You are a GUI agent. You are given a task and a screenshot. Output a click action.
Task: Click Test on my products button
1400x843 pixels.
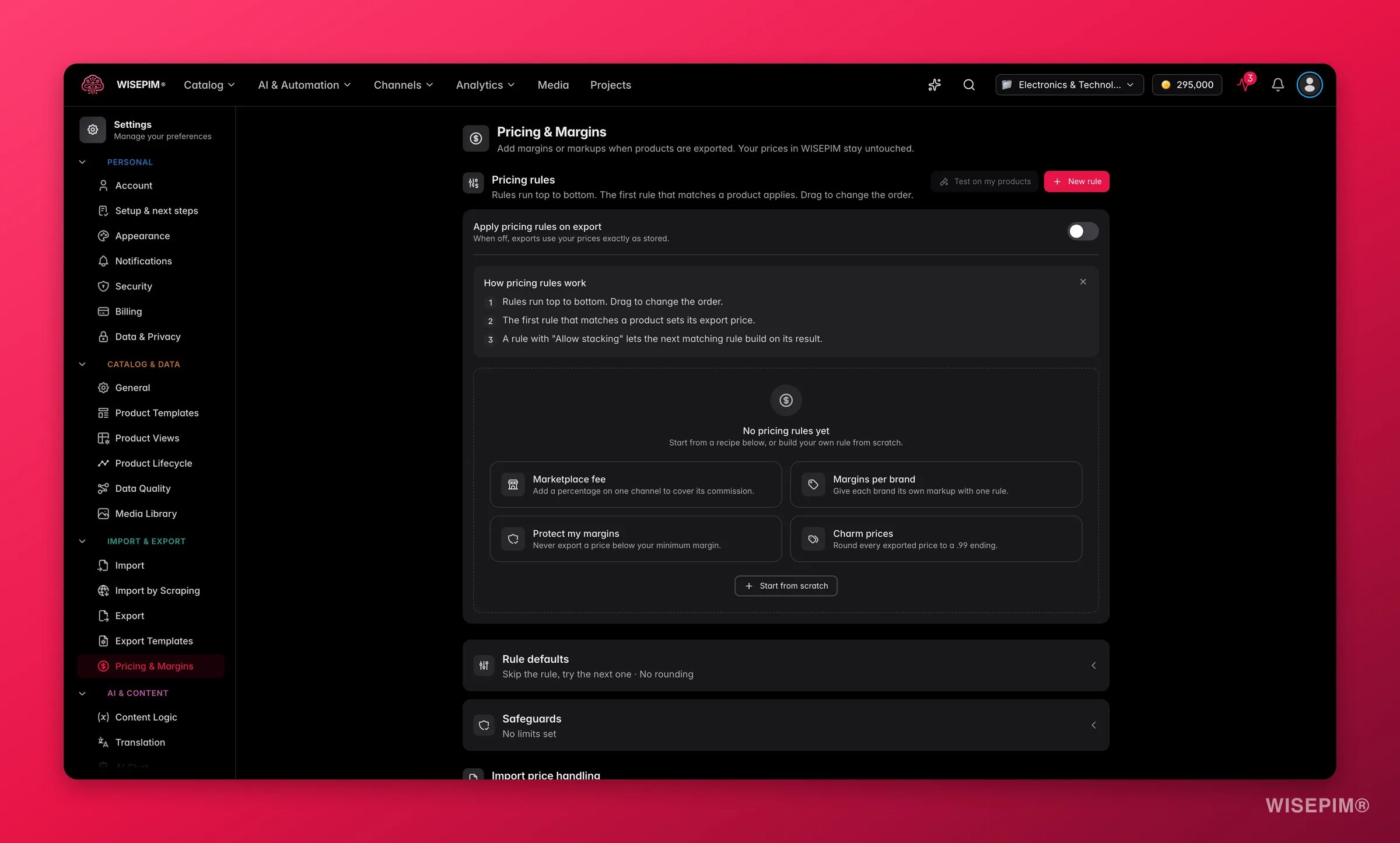(x=985, y=181)
